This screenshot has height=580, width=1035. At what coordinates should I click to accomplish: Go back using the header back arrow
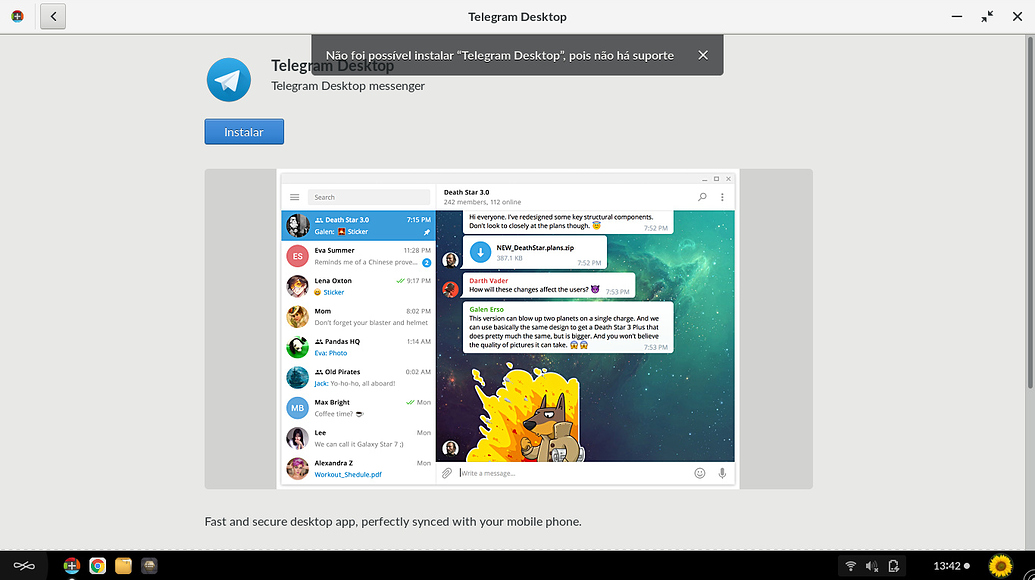tap(53, 17)
